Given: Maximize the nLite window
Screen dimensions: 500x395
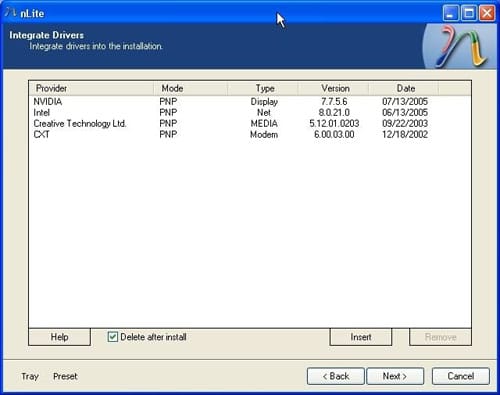Looking at the screenshot, I should click(x=469, y=13).
